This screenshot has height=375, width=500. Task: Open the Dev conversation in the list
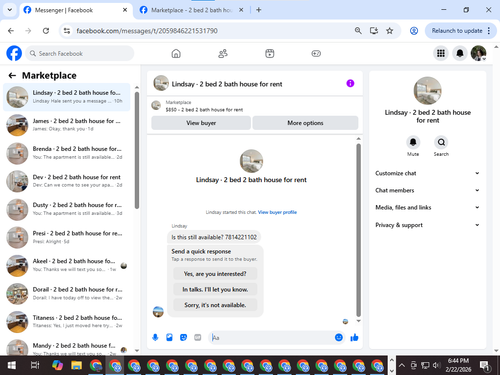(x=67, y=181)
